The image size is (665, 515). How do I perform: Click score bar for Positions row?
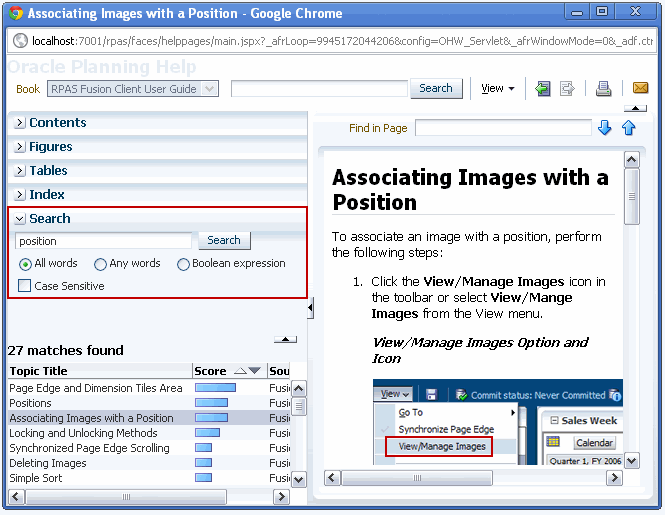[x=211, y=403]
